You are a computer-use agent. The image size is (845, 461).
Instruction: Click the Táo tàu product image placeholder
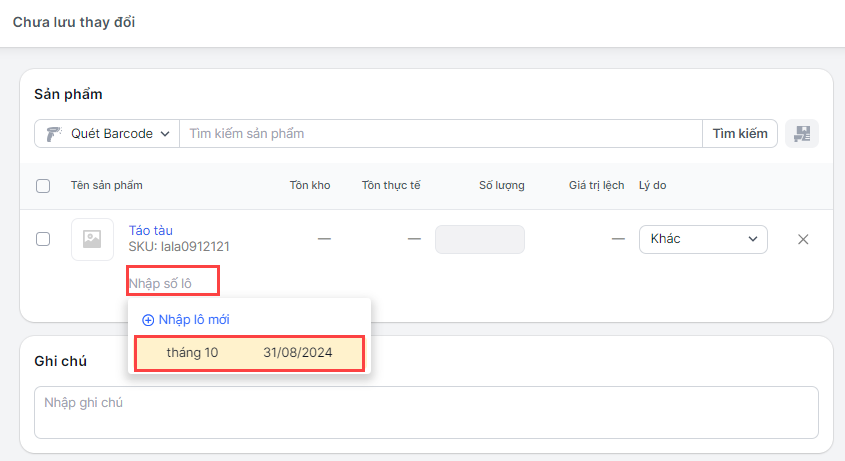click(x=92, y=239)
